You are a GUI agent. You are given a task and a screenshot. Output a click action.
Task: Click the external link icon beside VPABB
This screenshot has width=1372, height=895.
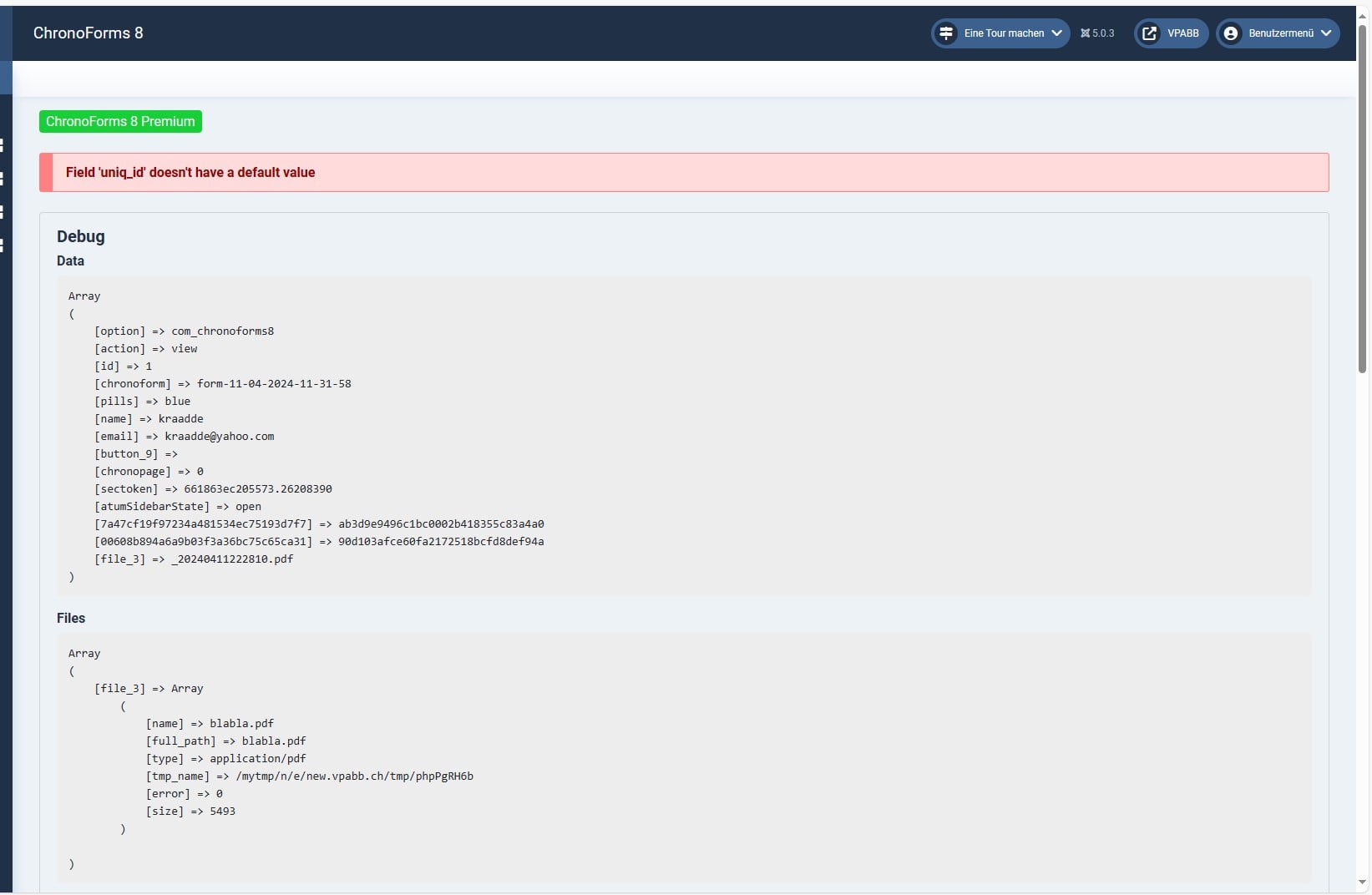[1150, 33]
